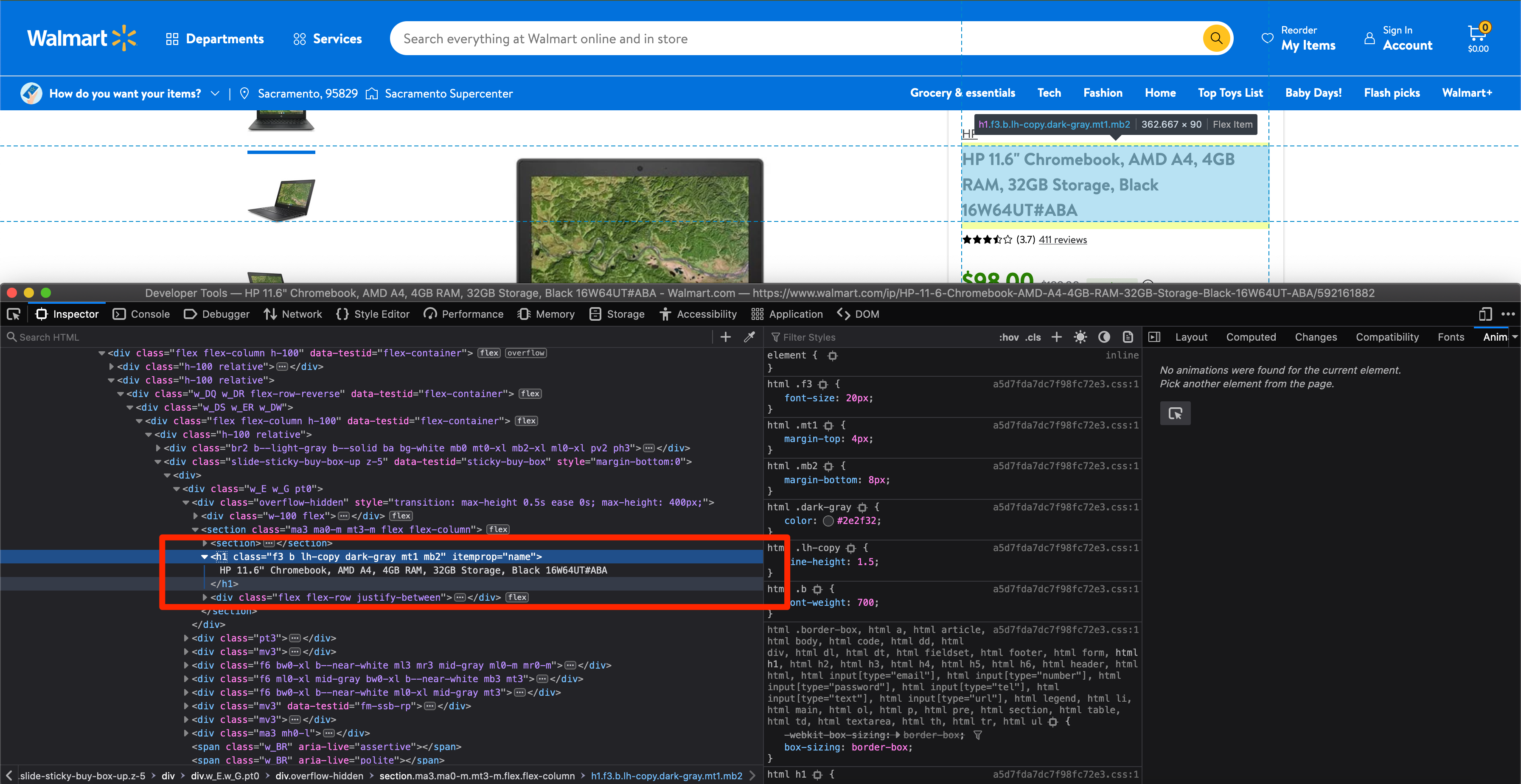Activate the eyedropper color picker icon
This screenshot has width=1521, height=784.
pos(749,336)
